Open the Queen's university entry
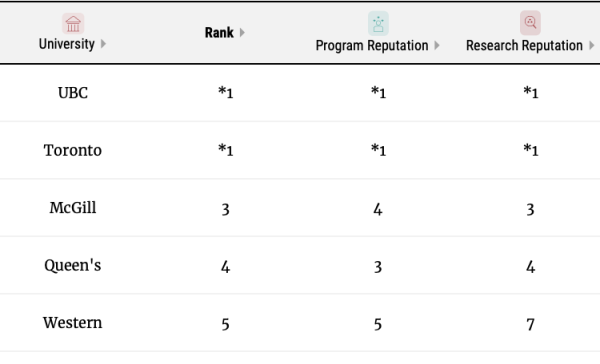 pos(73,265)
